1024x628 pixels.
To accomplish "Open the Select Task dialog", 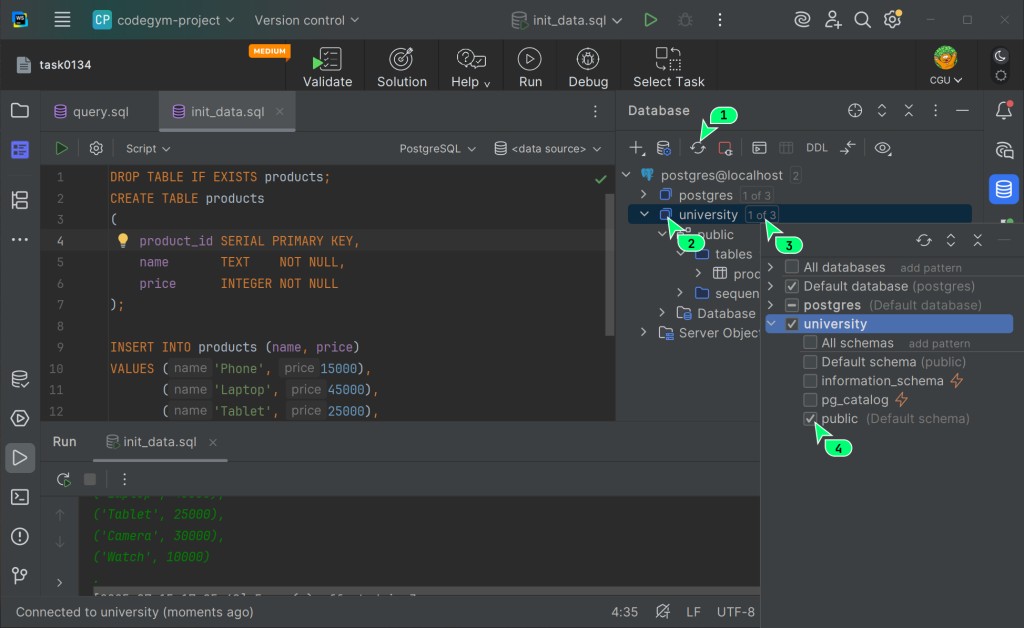I will (x=668, y=67).
